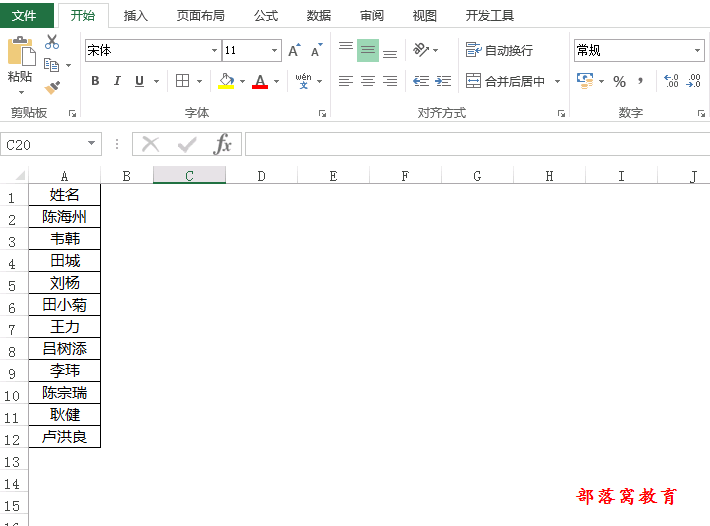This screenshot has width=710, height=526.
Task: Toggle Bold formatting
Action: 95,81
